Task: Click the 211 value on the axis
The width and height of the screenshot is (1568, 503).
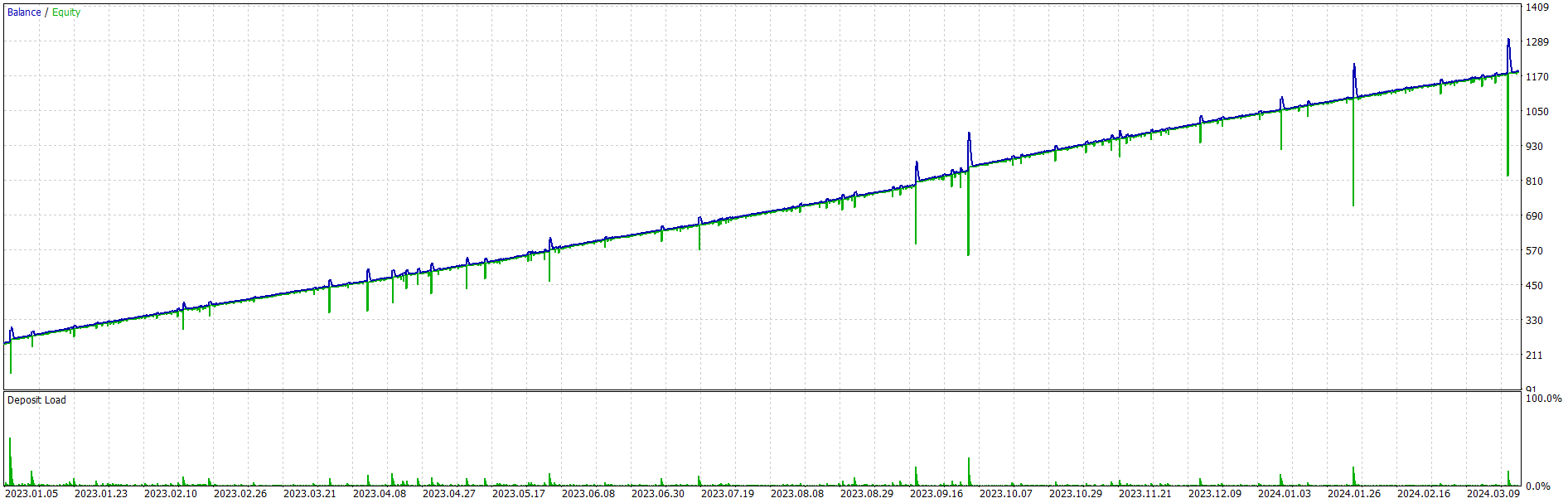Action: (1535, 355)
